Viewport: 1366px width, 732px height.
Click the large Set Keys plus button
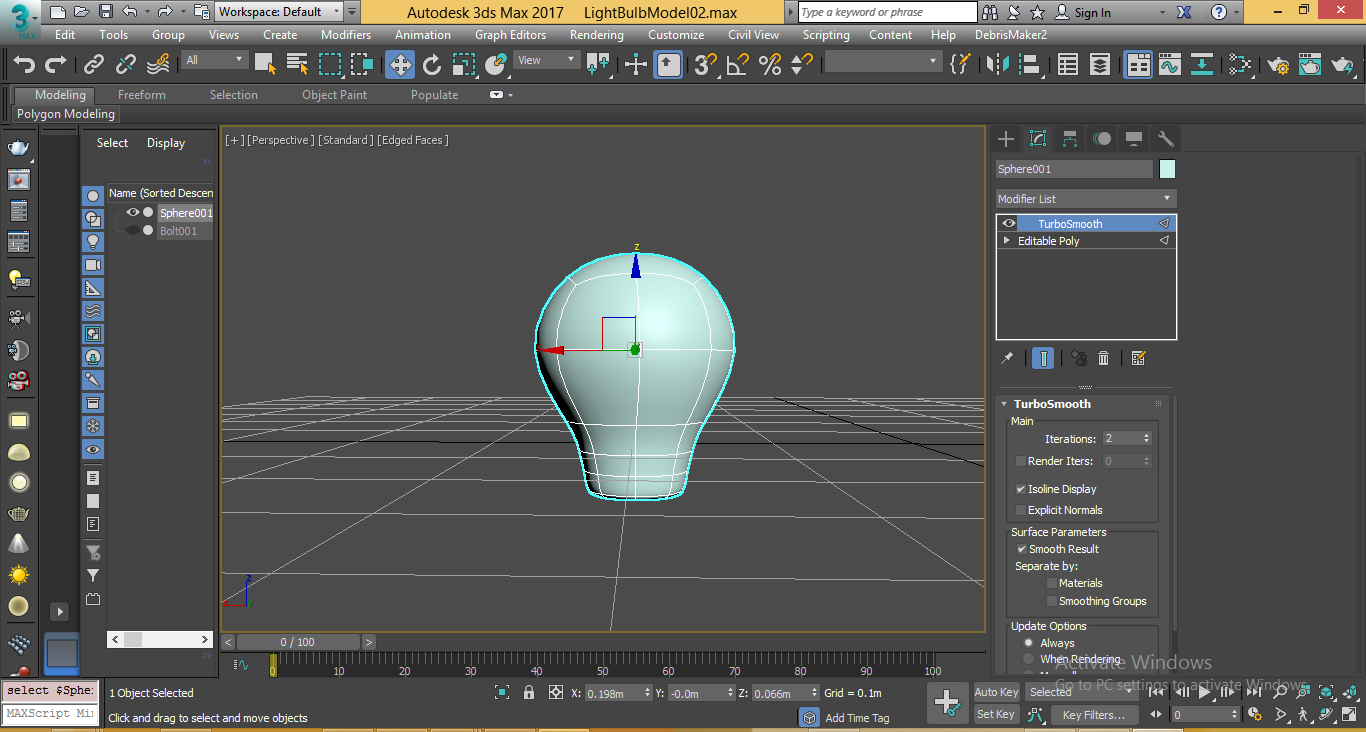(x=947, y=703)
